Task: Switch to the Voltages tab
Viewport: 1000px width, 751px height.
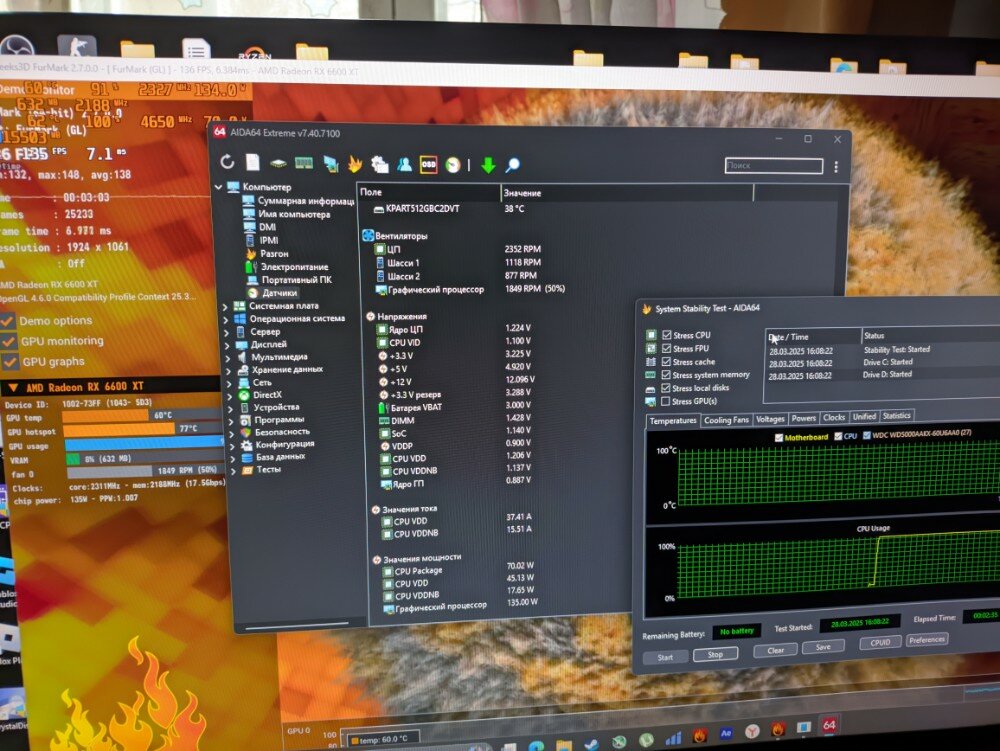Action: point(770,419)
